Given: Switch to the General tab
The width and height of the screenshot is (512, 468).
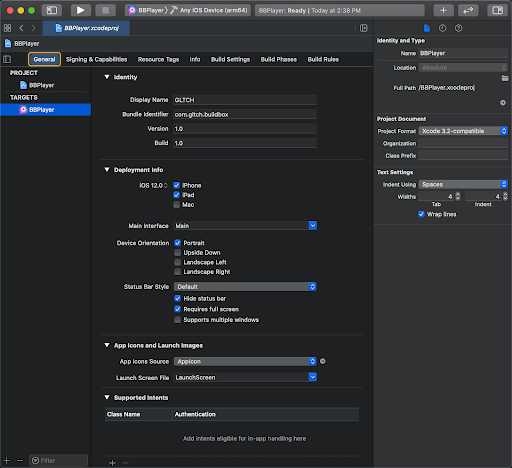Looking at the screenshot, I should coord(44,59).
